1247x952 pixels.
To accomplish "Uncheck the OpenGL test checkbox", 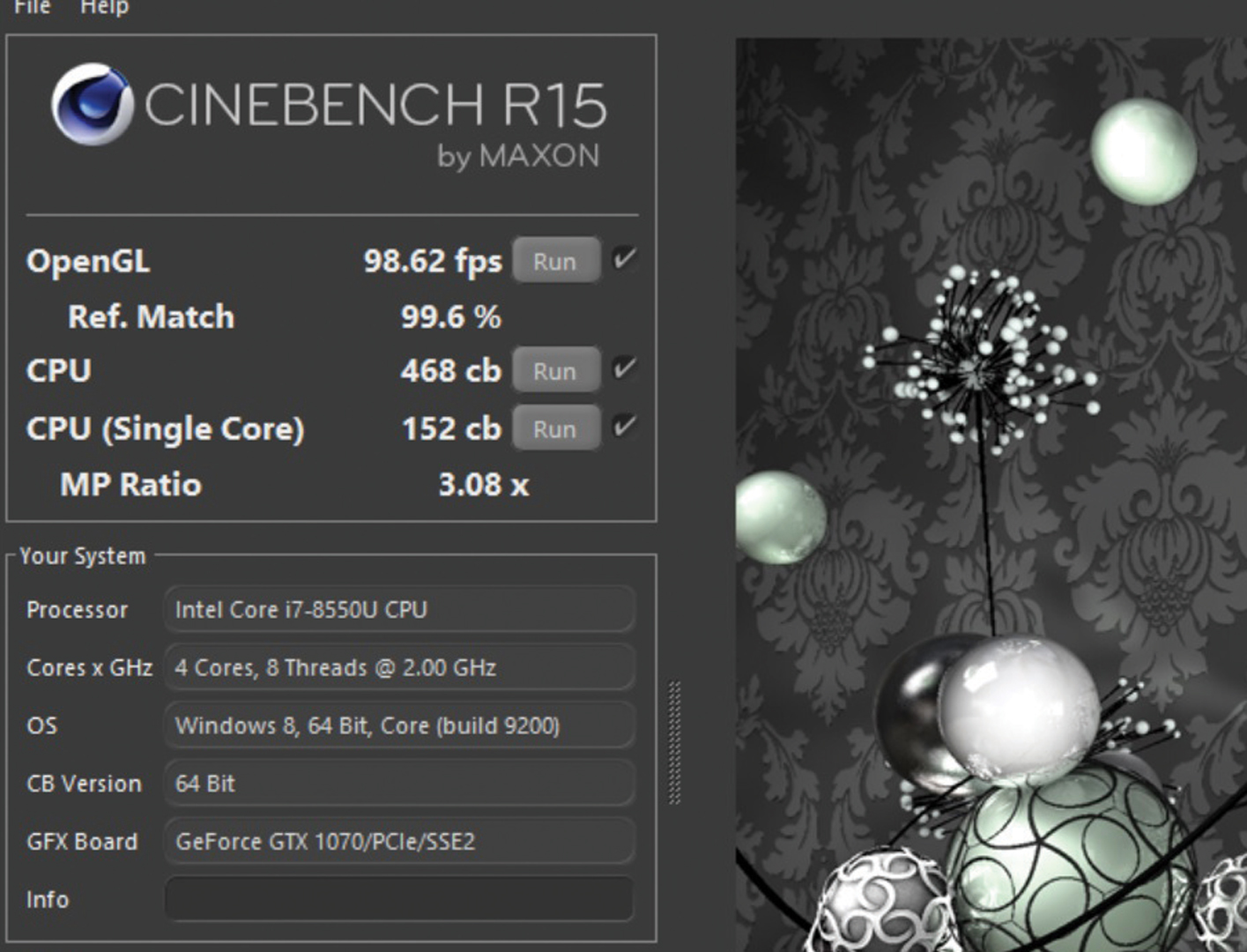I will point(625,259).
